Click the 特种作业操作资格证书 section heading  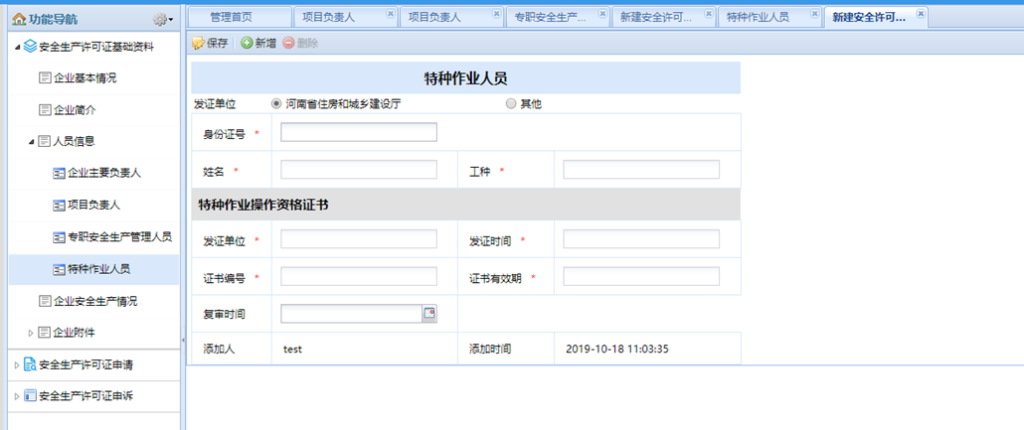coord(263,205)
